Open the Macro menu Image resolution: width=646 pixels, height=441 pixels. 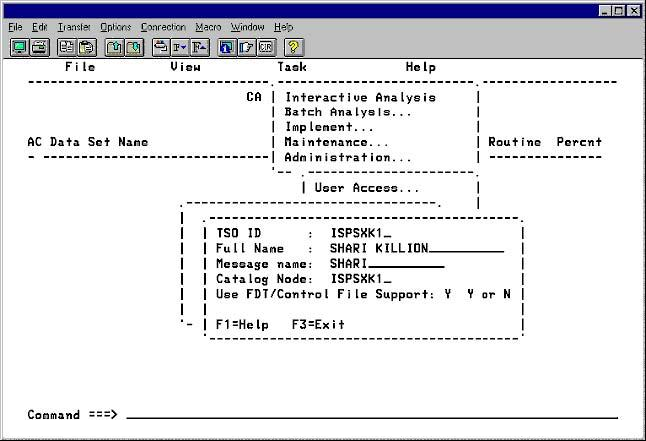click(x=208, y=27)
